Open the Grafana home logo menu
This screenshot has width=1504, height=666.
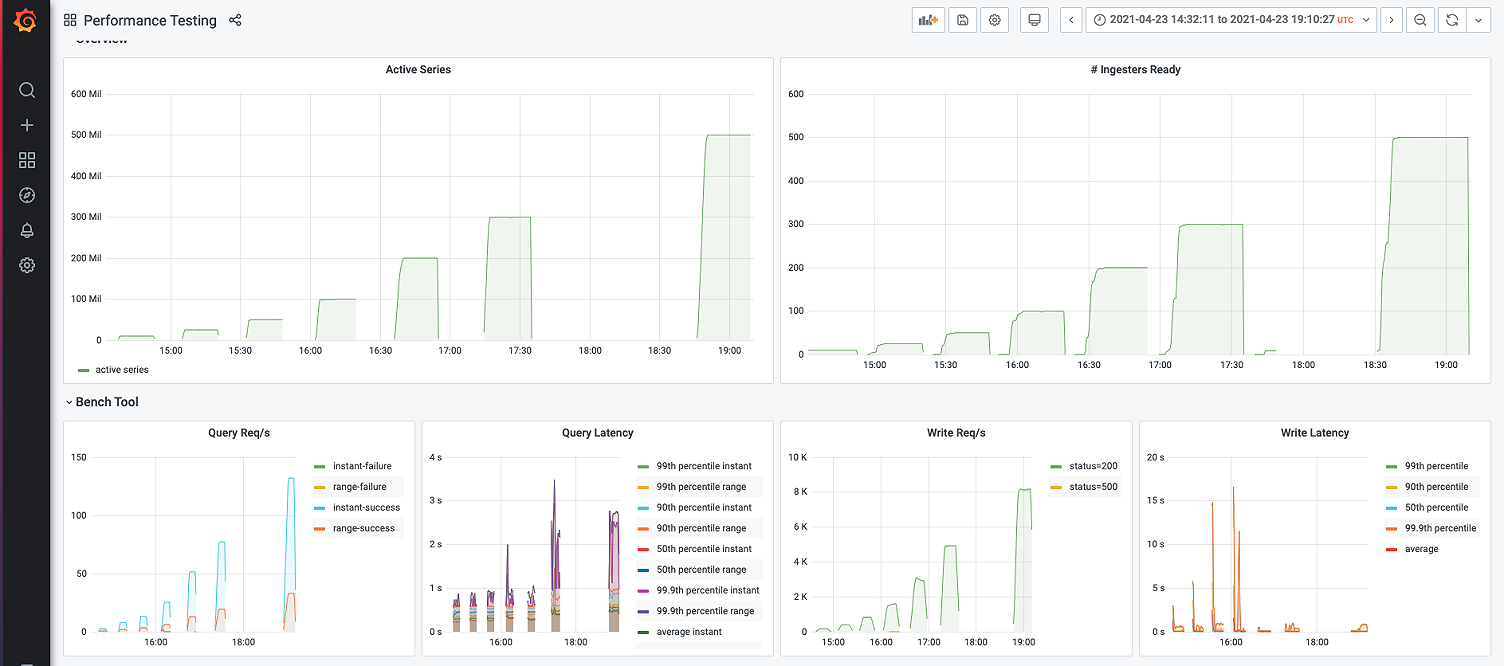click(26, 20)
